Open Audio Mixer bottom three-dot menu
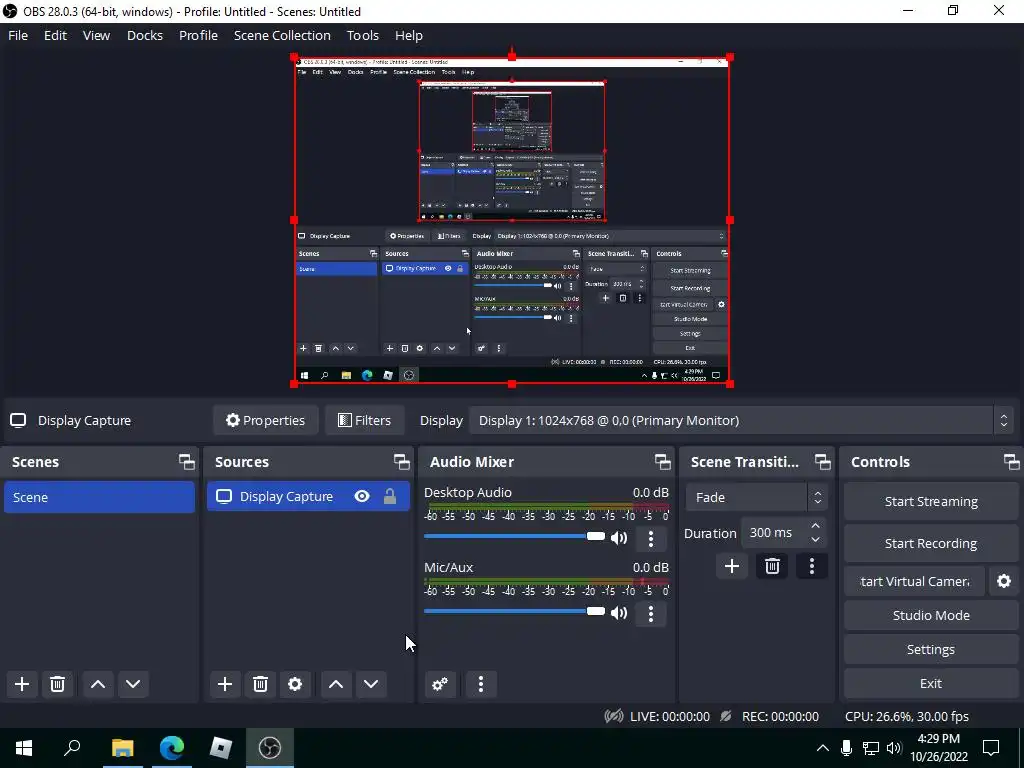 (x=481, y=684)
